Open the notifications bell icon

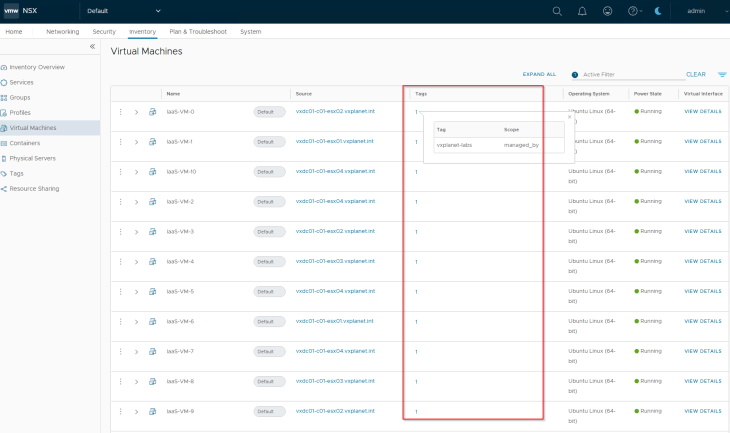point(583,11)
